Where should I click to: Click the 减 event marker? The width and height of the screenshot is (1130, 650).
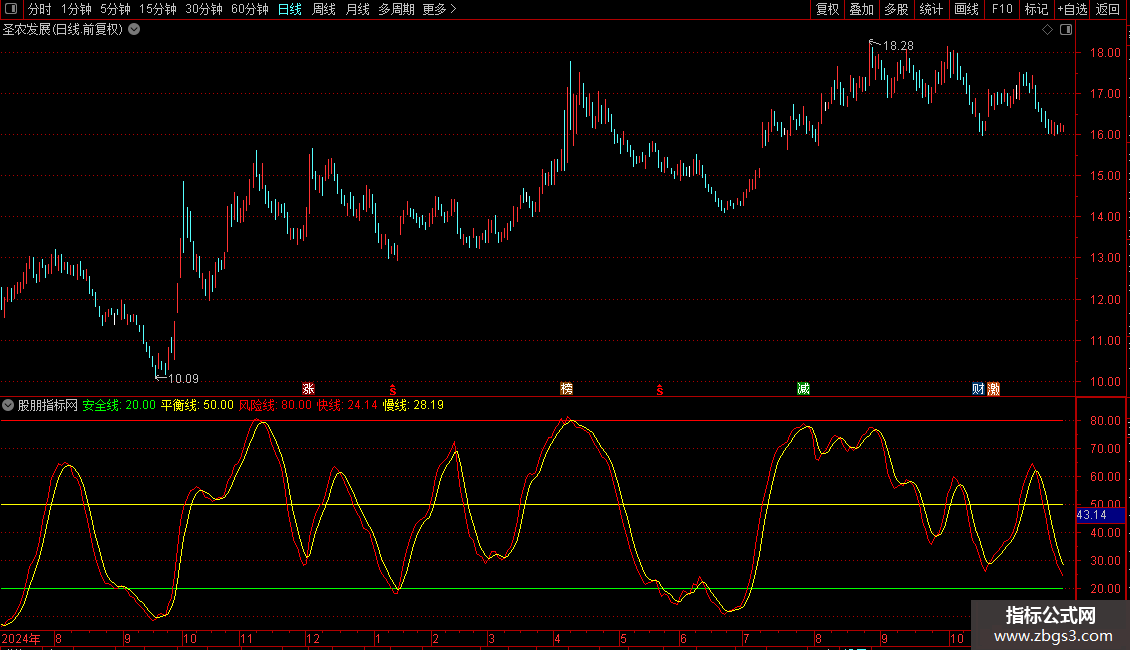tap(804, 389)
